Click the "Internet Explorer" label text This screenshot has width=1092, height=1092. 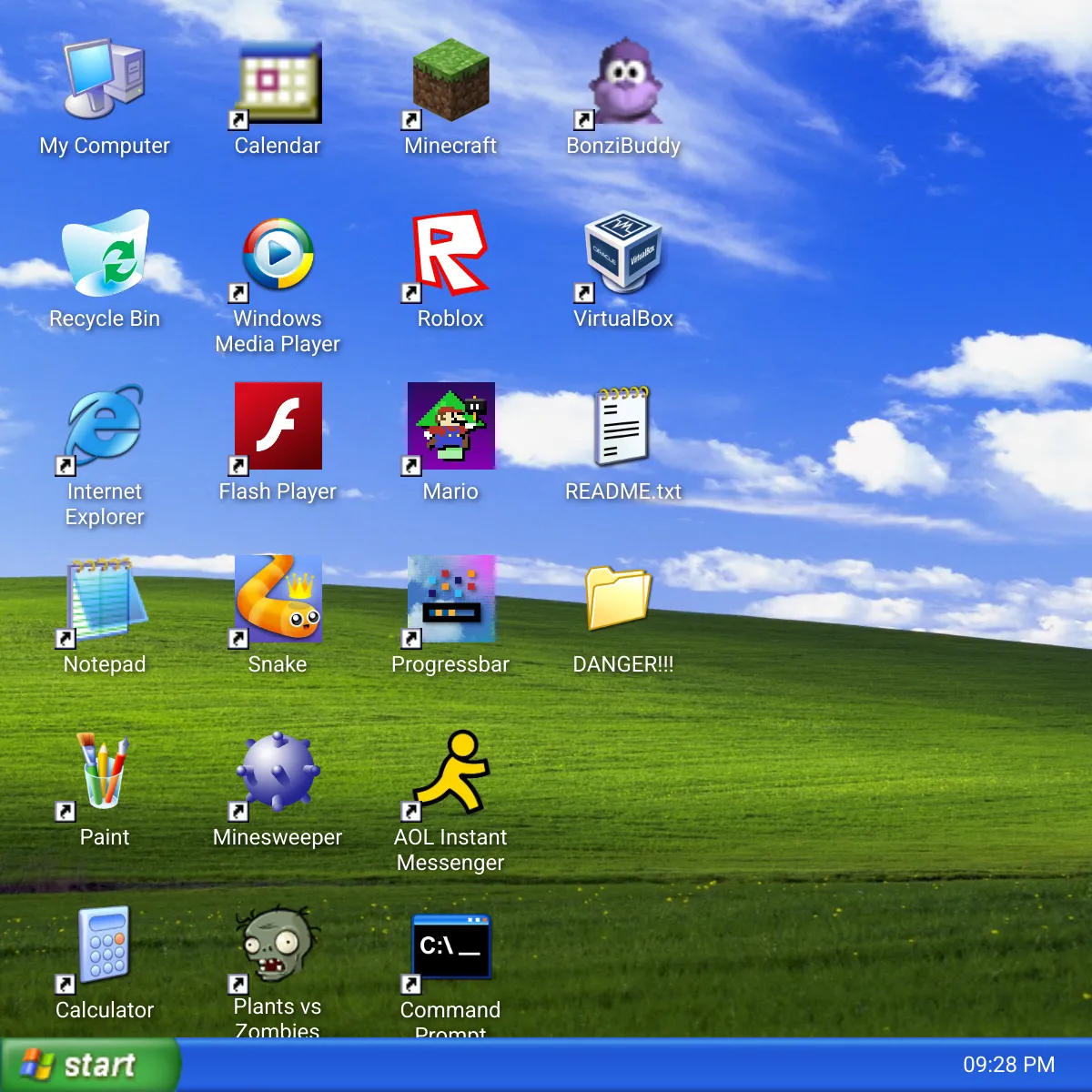(105, 504)
